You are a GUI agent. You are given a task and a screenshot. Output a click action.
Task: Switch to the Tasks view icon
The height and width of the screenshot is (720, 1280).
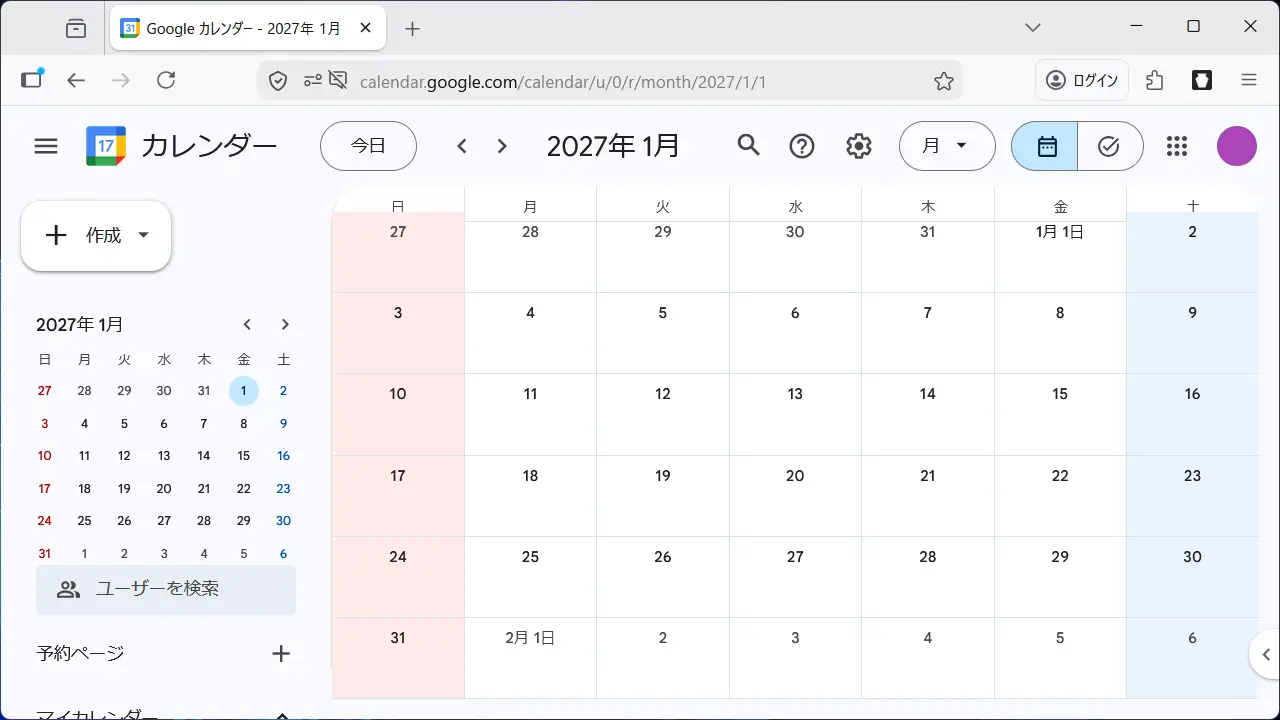[x=1109, y=145]
